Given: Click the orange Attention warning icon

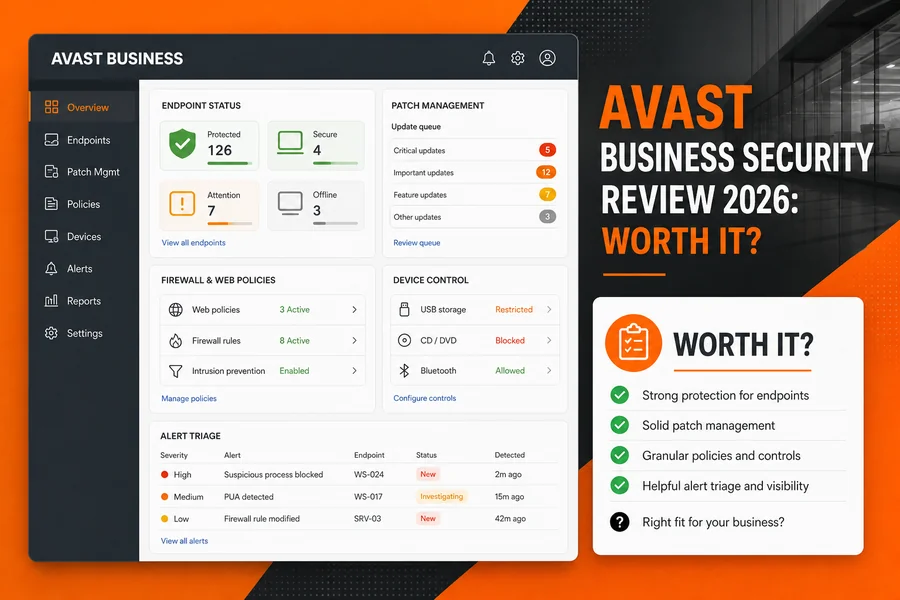Looking at the screenshot, I should pyautogui.click(x=182, y=203).
